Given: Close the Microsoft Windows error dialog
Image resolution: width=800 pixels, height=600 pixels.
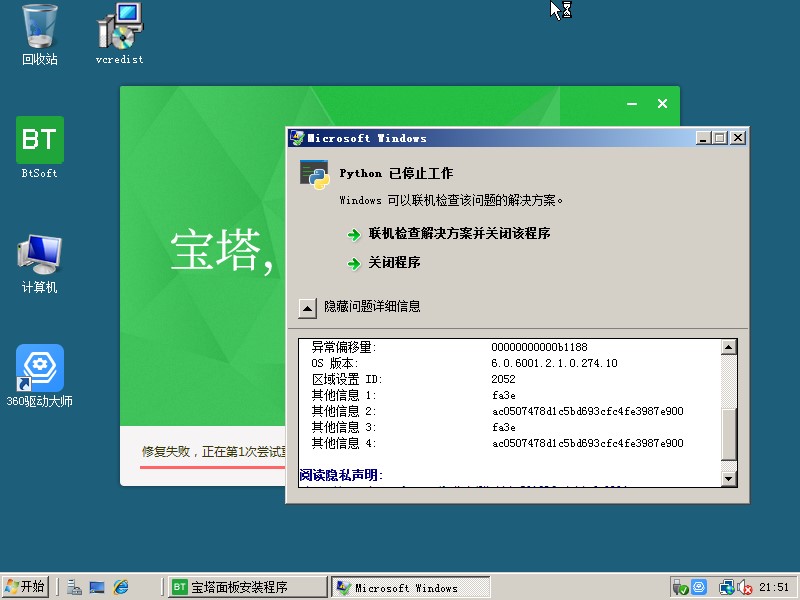Looking at the screenshot, I should tap(738, 138).
